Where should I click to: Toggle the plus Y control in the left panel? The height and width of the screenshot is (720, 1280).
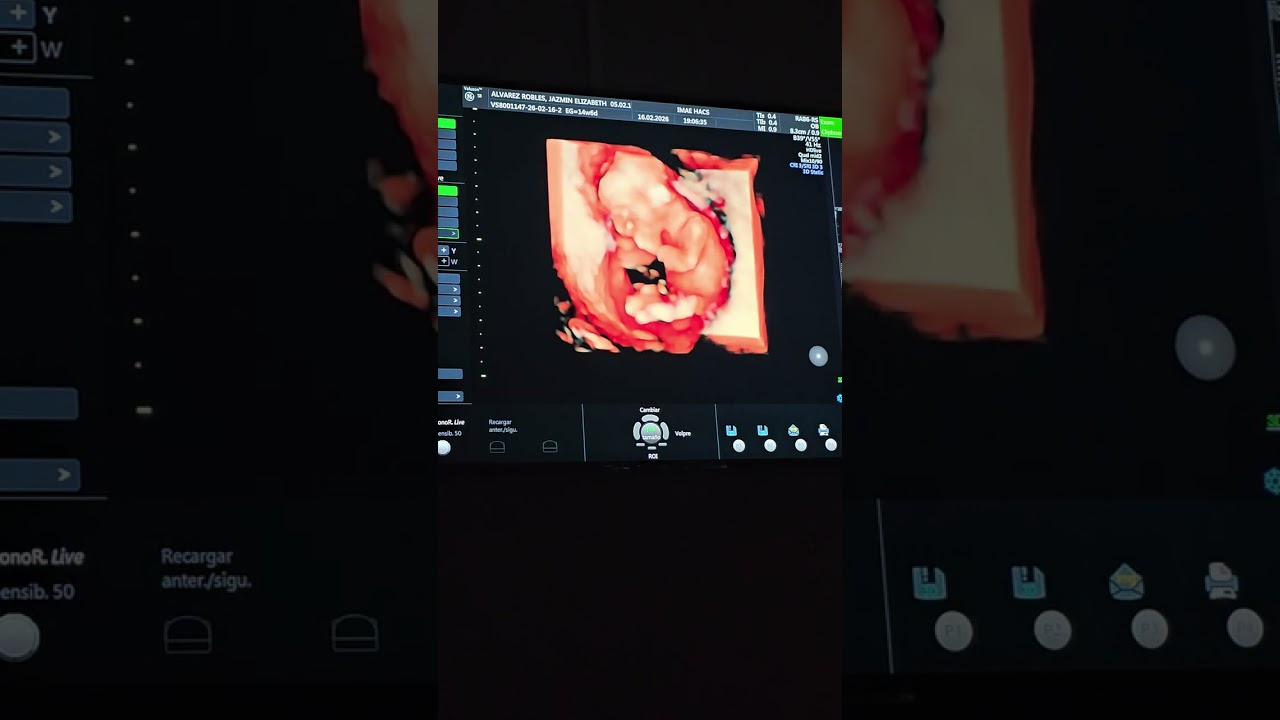(x=444, y=251)
